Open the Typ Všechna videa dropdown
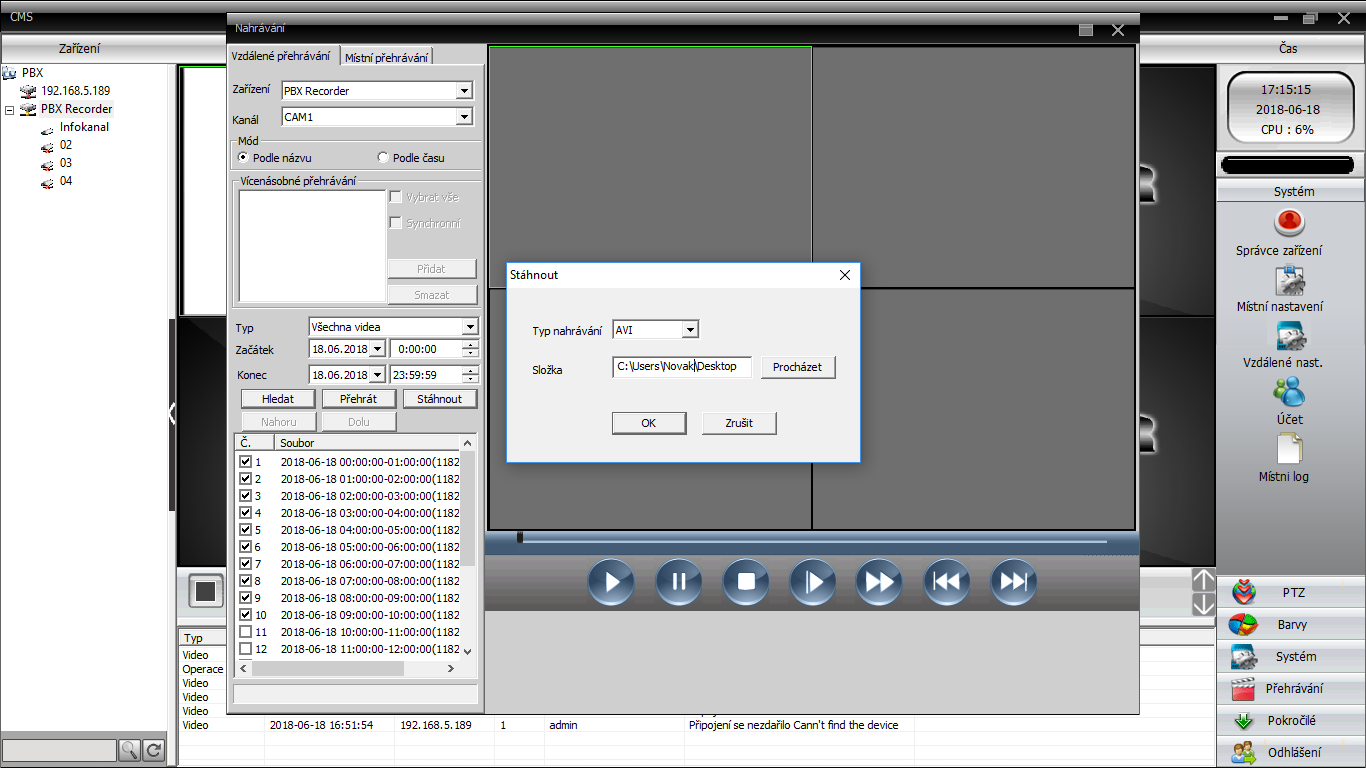The image size is (1366, 768). tap(470, 327)
